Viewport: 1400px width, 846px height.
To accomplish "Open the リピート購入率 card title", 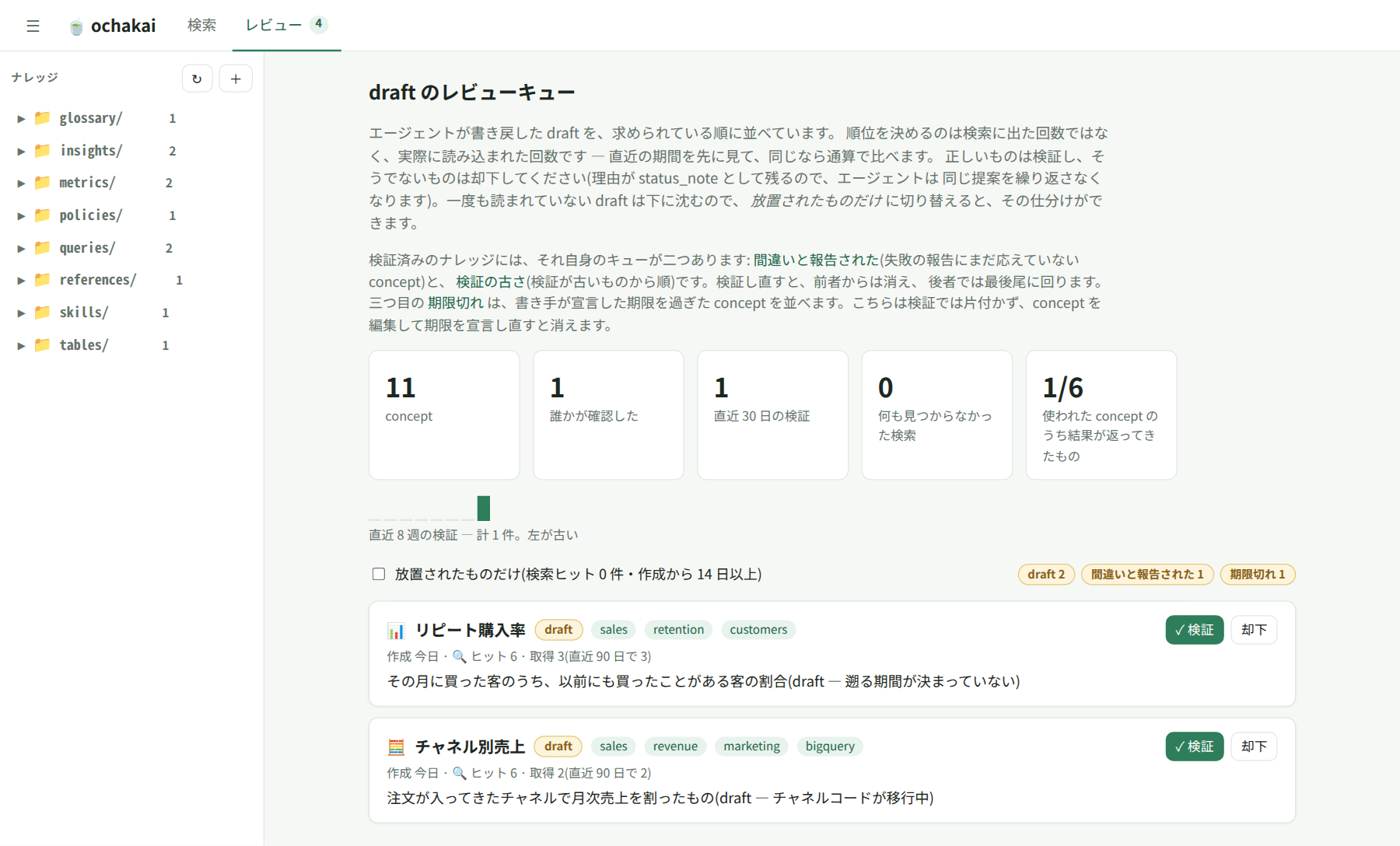I will pyautogui.click(x=470, y=631).
